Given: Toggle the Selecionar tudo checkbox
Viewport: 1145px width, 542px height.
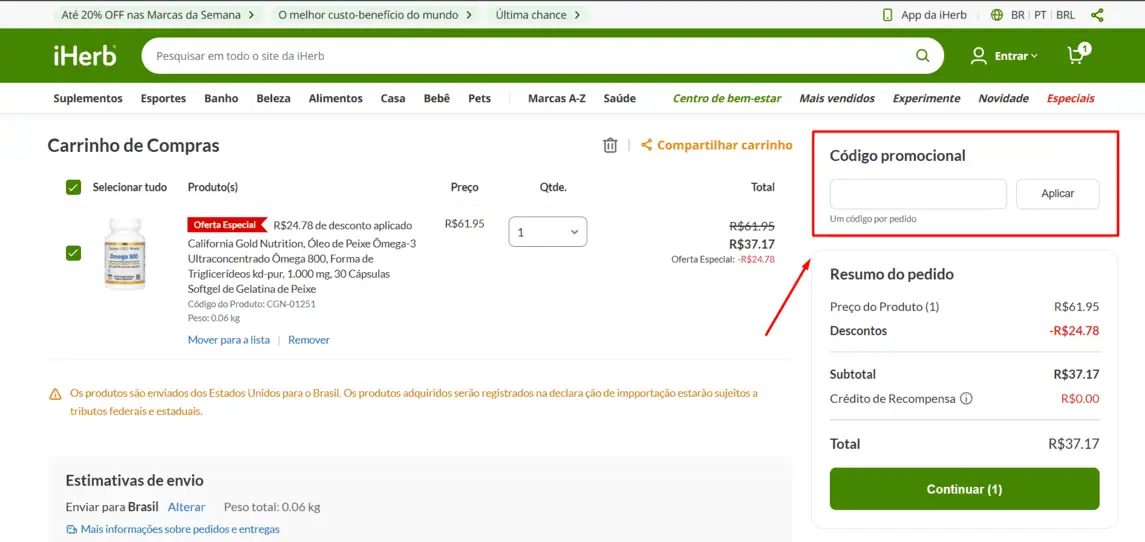Looking at the screenshot, I should tap(73, 187).
